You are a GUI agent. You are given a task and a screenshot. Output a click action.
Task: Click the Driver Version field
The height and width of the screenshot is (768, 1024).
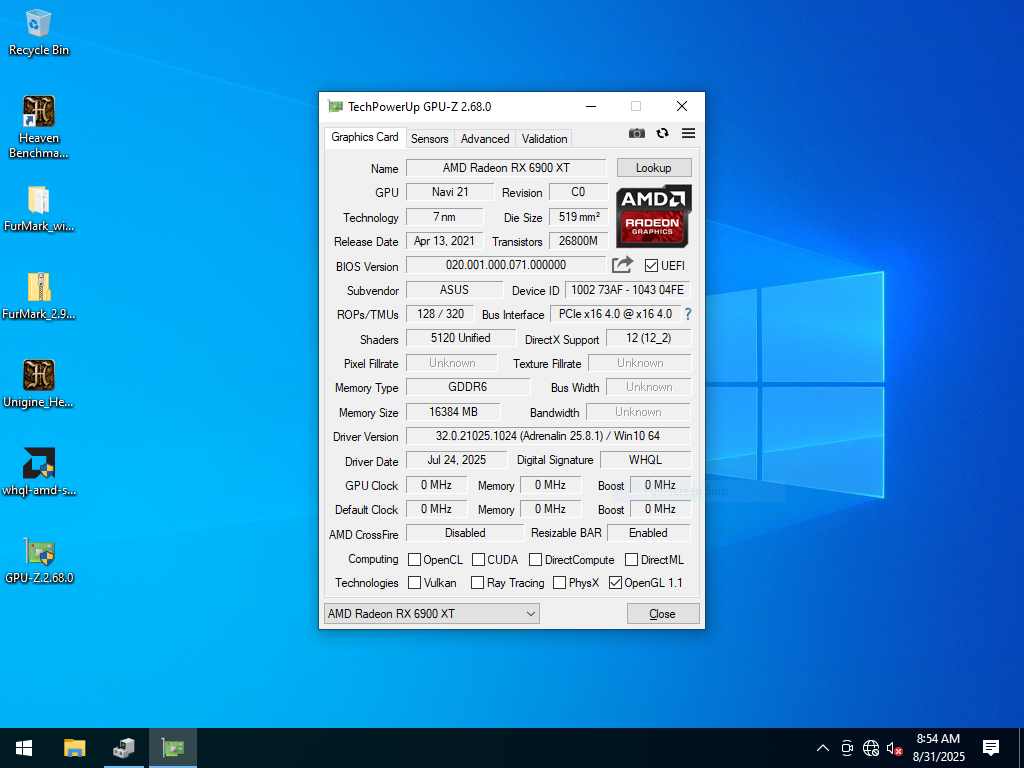(x=548, y=436)
